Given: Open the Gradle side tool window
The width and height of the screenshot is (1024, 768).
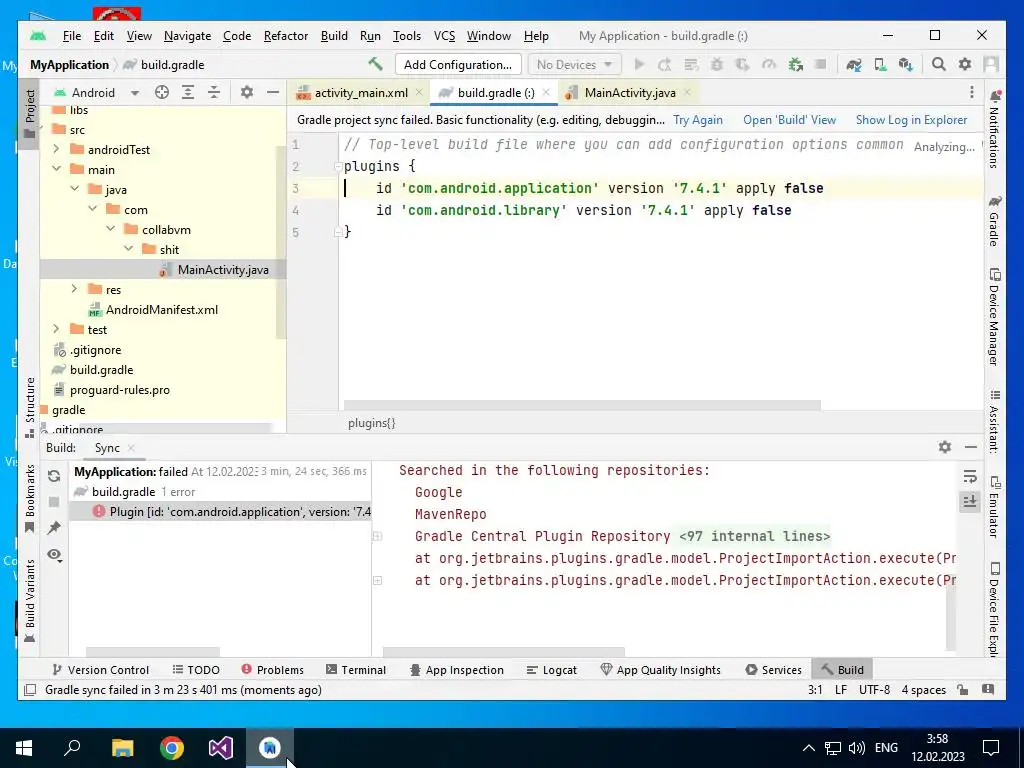Looking at the screenshot, I should pyautogui.click(x=994, y=221).
